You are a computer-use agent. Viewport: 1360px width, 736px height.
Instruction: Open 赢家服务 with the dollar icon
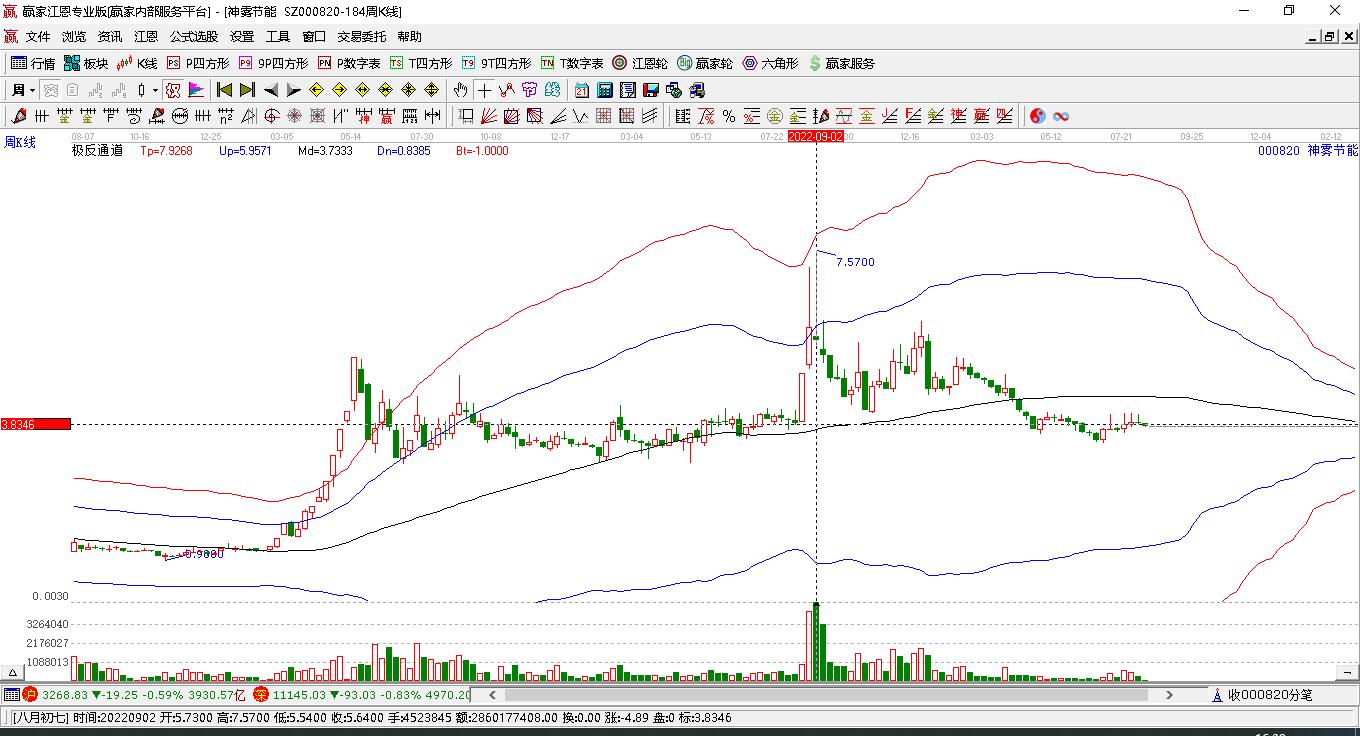841,63
